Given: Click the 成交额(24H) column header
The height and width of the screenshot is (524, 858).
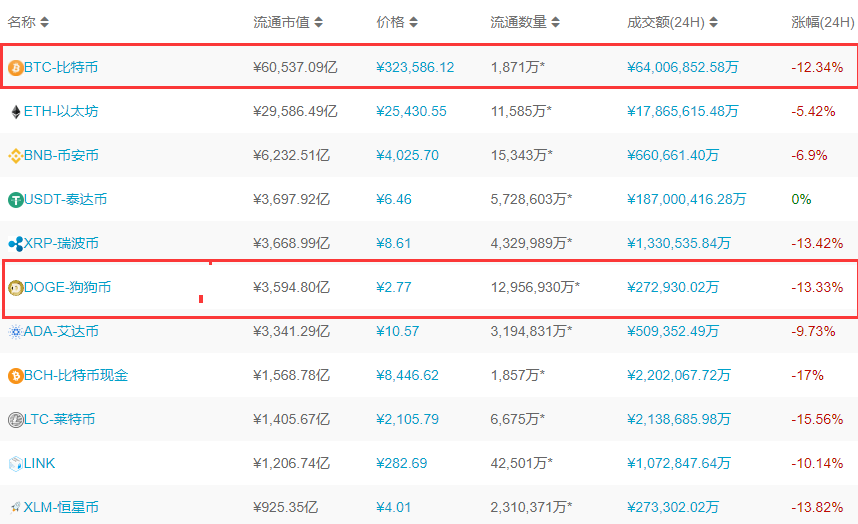Looking at the screenshot, I should [666, 22].
